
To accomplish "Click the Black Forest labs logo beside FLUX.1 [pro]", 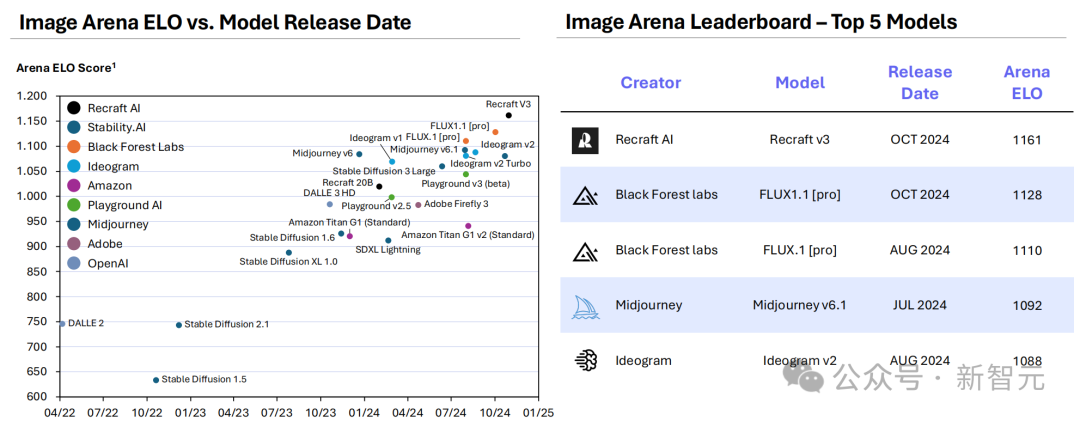I will pos(585,250).
